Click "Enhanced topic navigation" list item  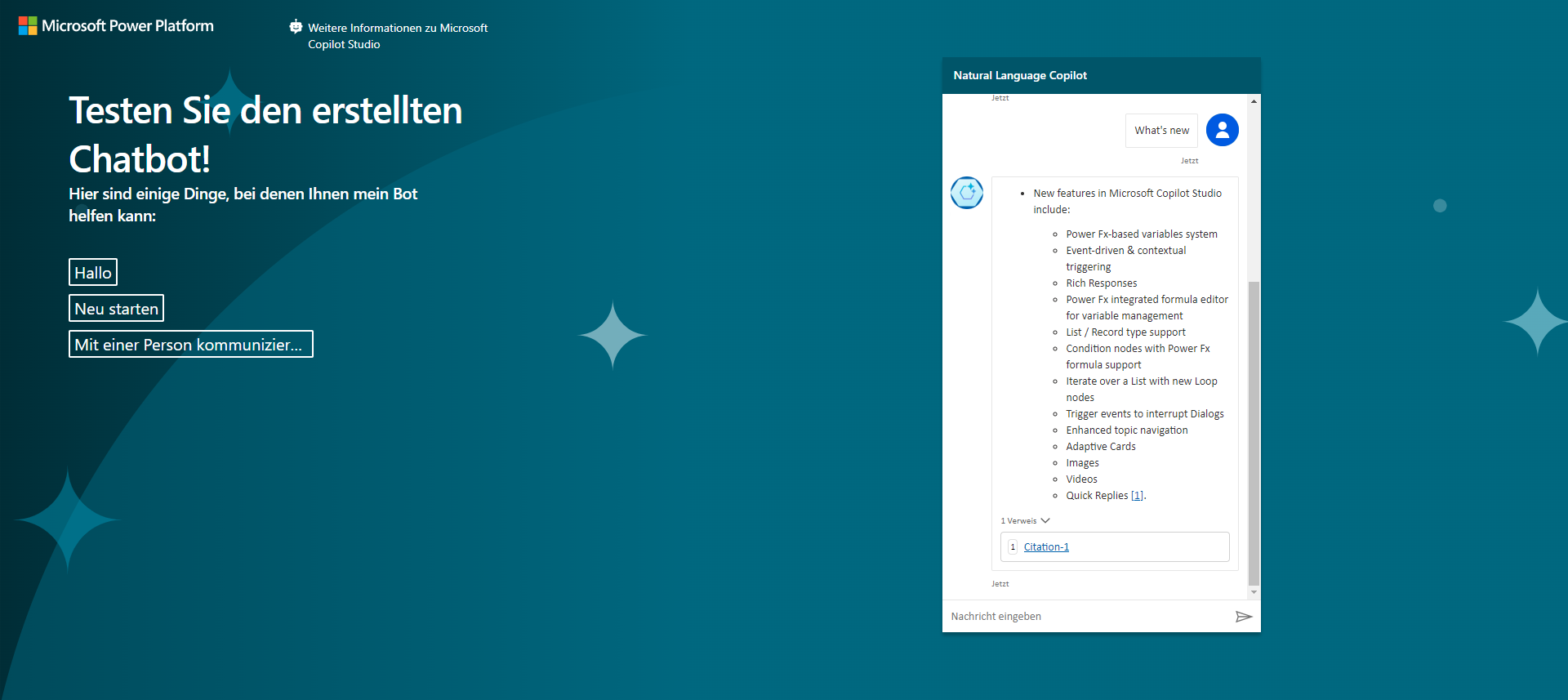(1127, 430)
